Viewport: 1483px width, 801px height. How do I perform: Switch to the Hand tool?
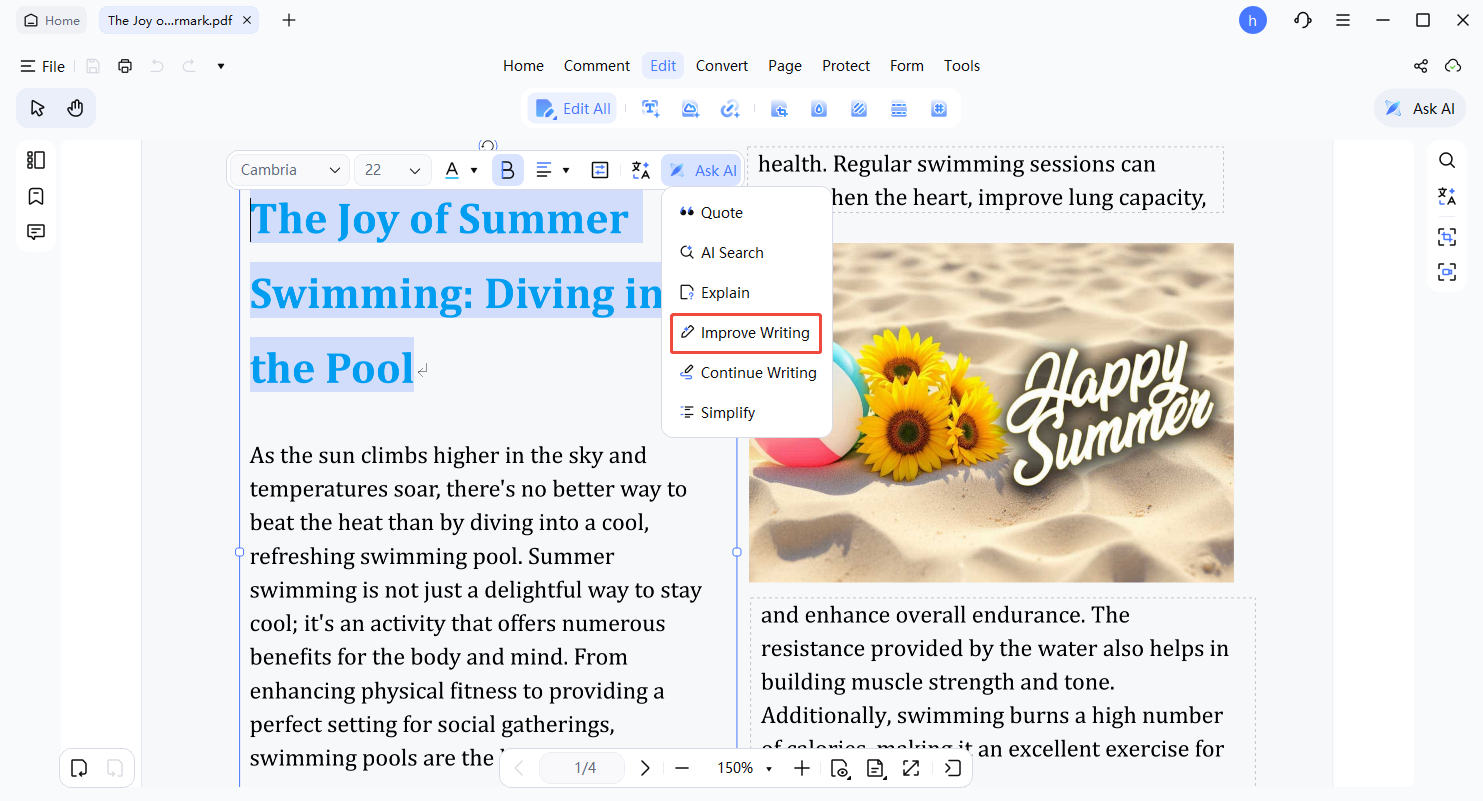pos(75,107)
